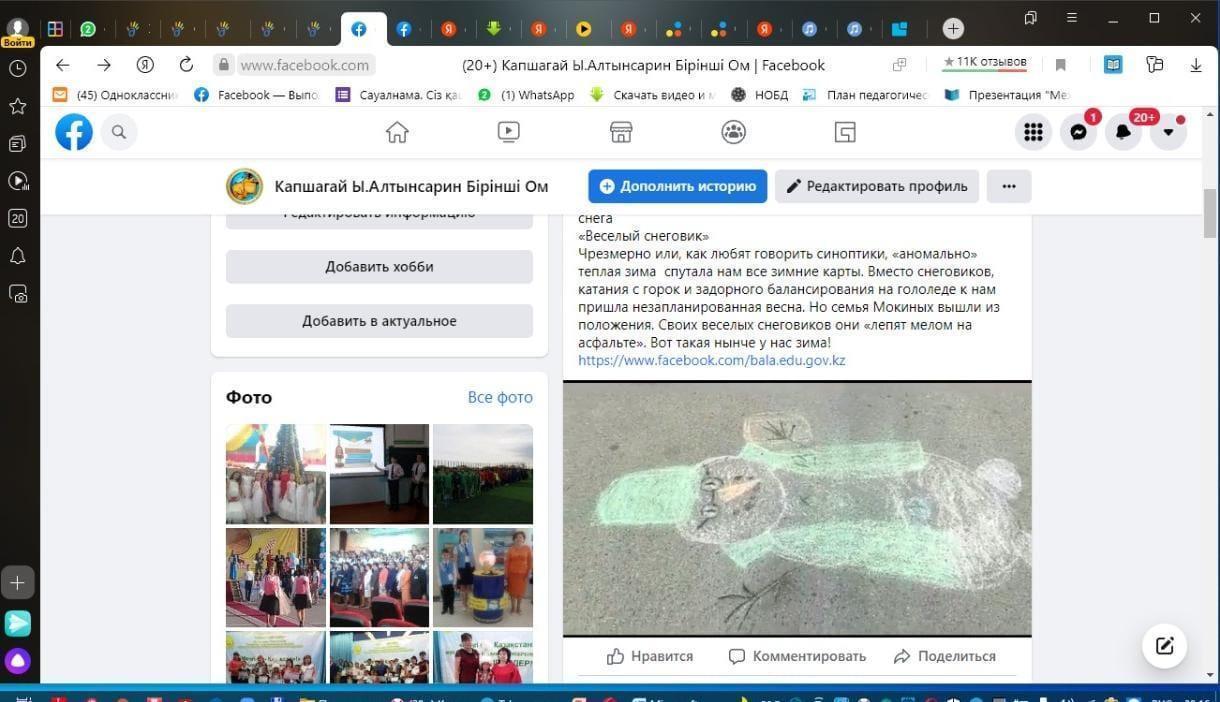Reload the page in browser
1220x702 pixels.
pyautogui.click(x=186, y=65)
